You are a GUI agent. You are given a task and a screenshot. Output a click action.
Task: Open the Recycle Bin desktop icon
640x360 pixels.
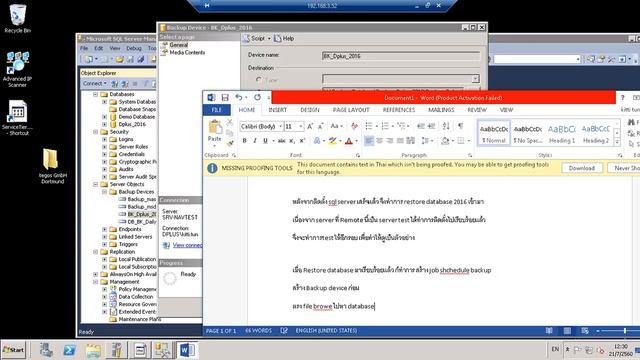(18, 19)
